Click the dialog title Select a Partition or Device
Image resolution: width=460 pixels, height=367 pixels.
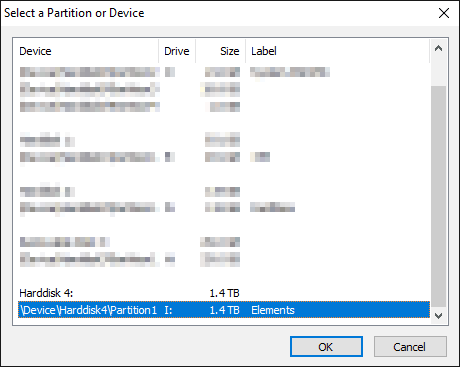click(x=74, y=13)
